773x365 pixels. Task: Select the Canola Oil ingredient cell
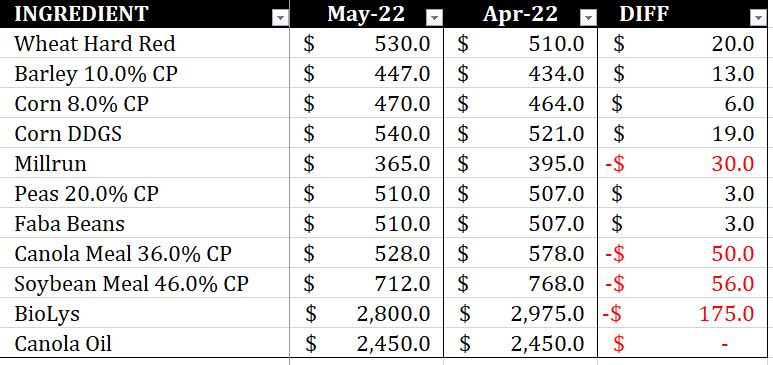pyautogui.click(x=144, y=343)
